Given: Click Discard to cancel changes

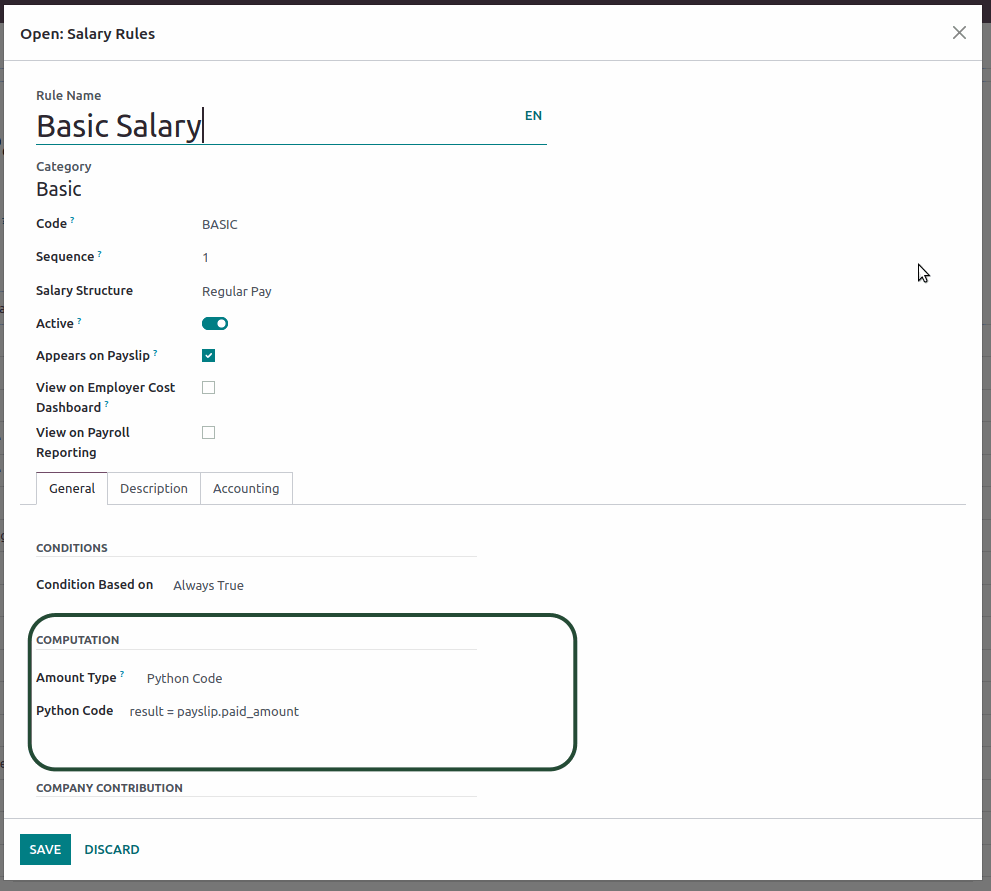Looking at the screenshot, I should (112, 850).
